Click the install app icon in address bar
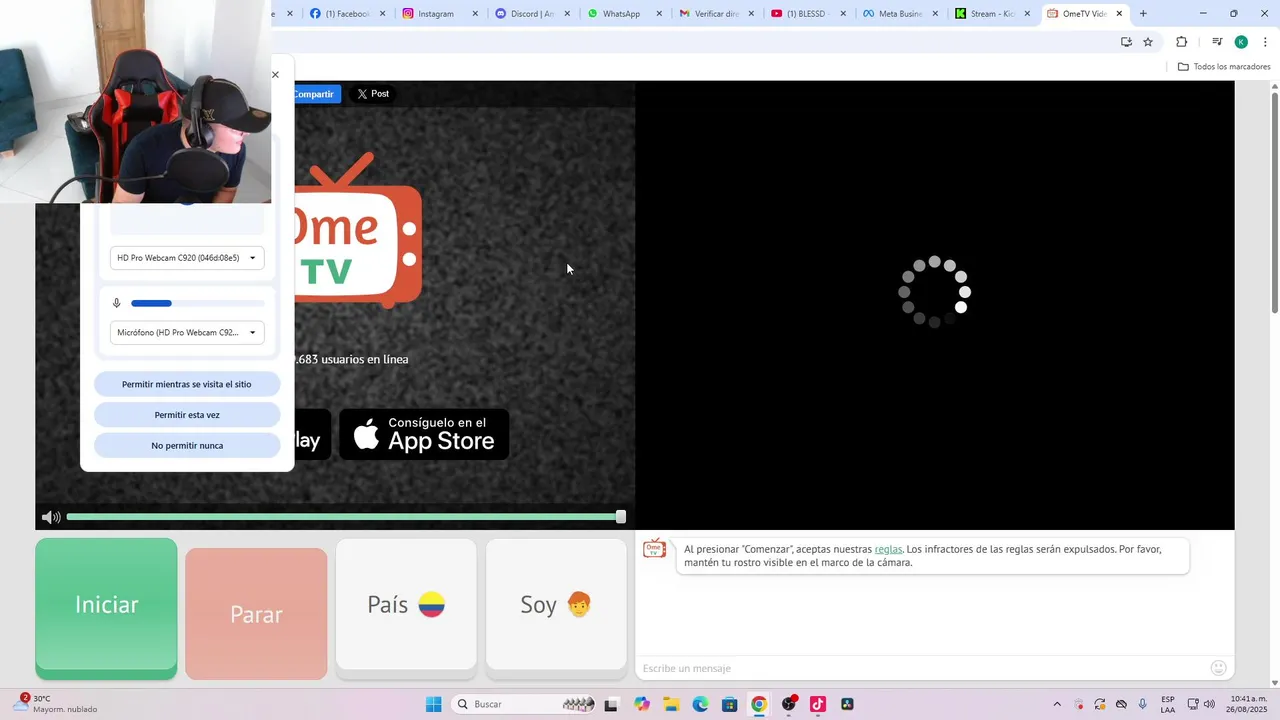 click(1126, 42)
